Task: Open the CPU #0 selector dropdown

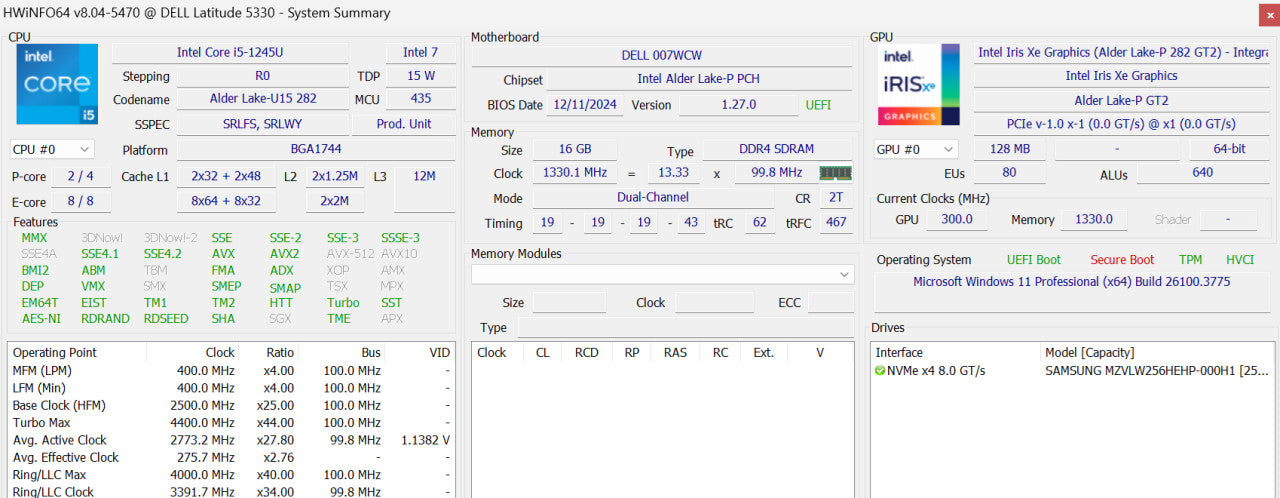Action: click(x=52, y=149)
